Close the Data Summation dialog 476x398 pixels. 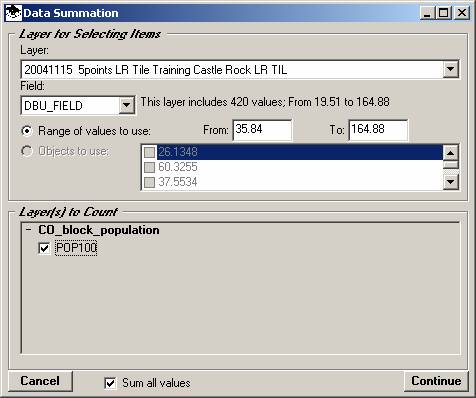[462, 13]
